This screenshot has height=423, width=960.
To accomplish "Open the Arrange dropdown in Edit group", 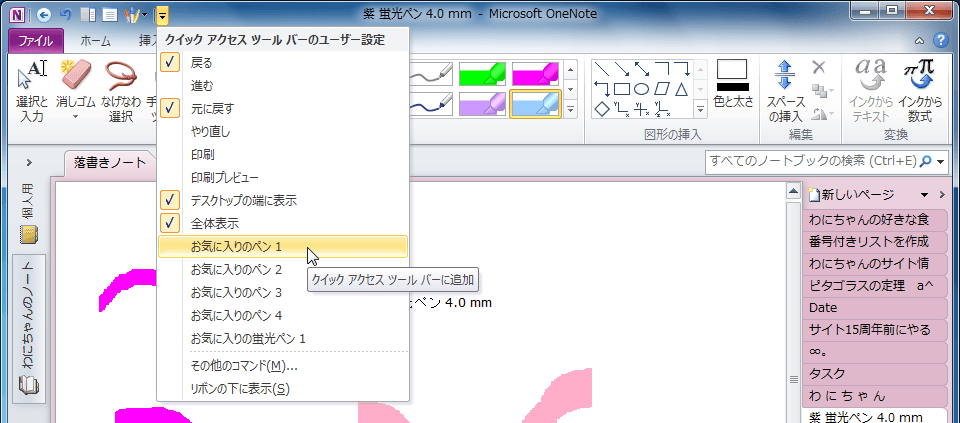I will pos(822,91).
